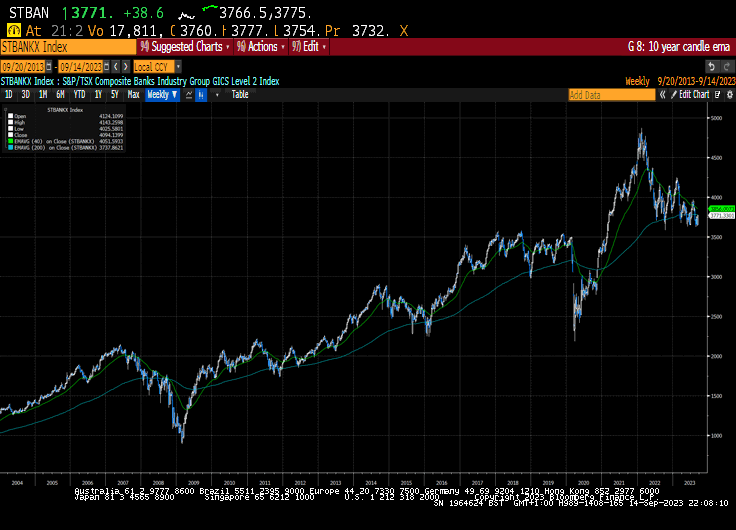
Task: Open start date calendar picker
Action: [48, 67]
